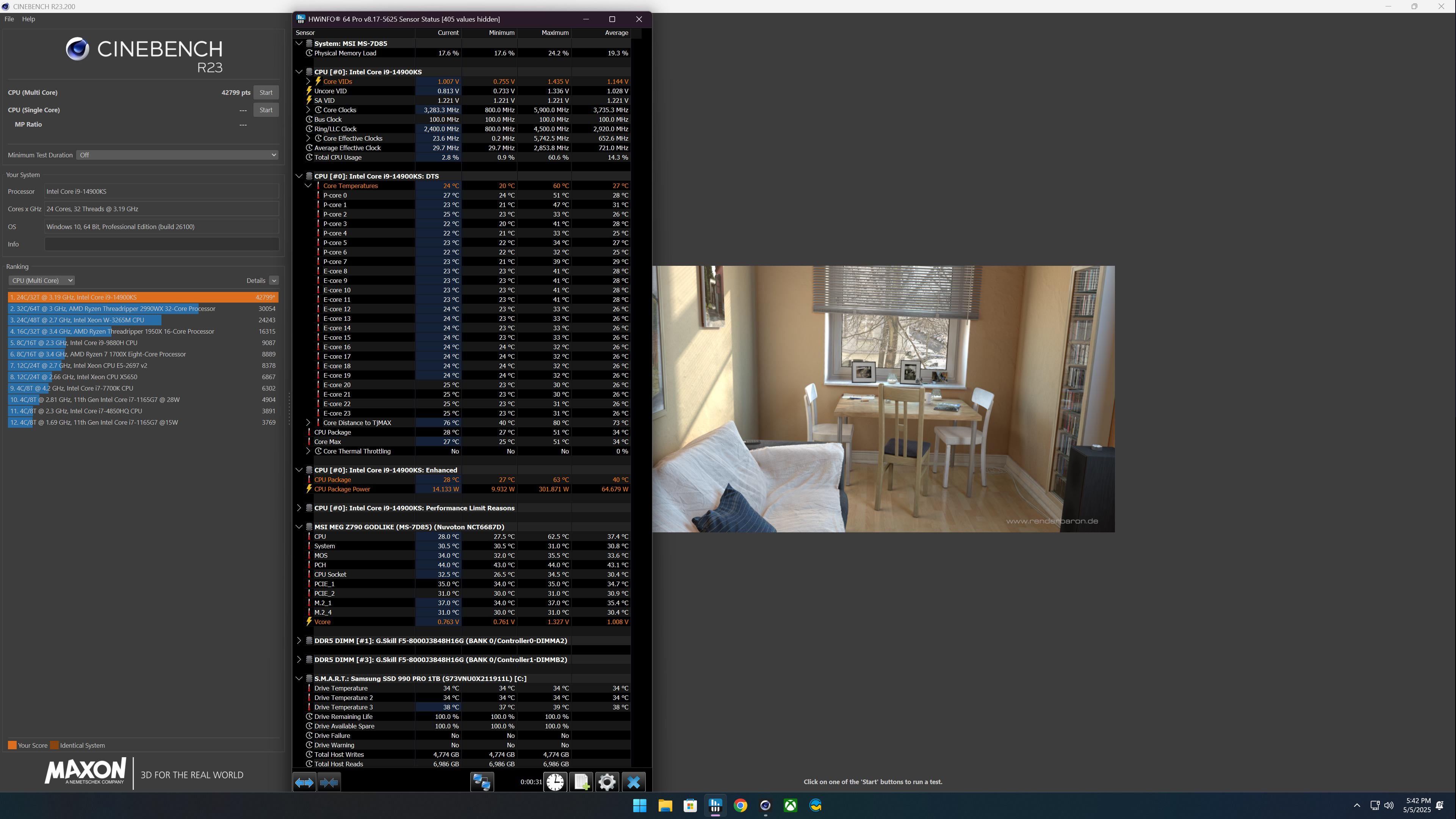1456x819 pixels.
Task: Expand the Core Distance to TjMAX row
Action: [x=308, y=422]
